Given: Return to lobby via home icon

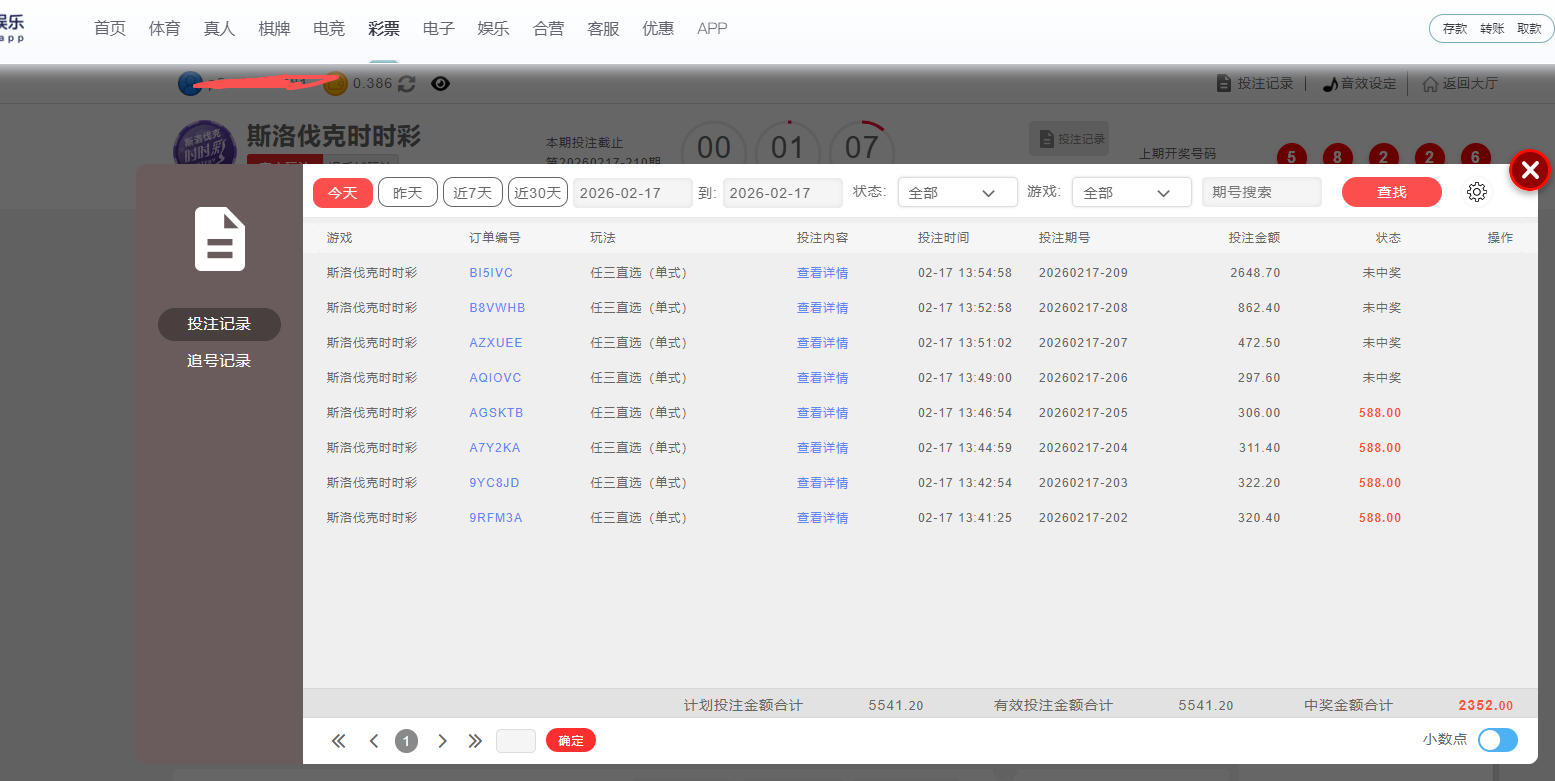Looking at the screenshot, I should tap(1430, 84).
